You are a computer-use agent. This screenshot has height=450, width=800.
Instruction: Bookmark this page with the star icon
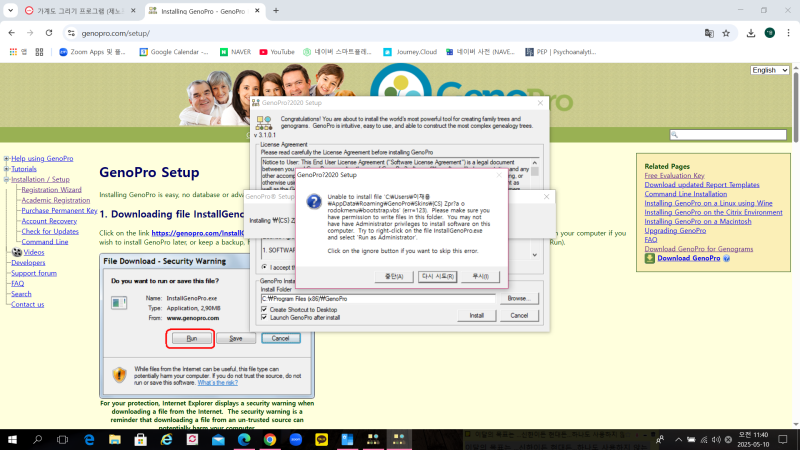click(x=729, y=32)
